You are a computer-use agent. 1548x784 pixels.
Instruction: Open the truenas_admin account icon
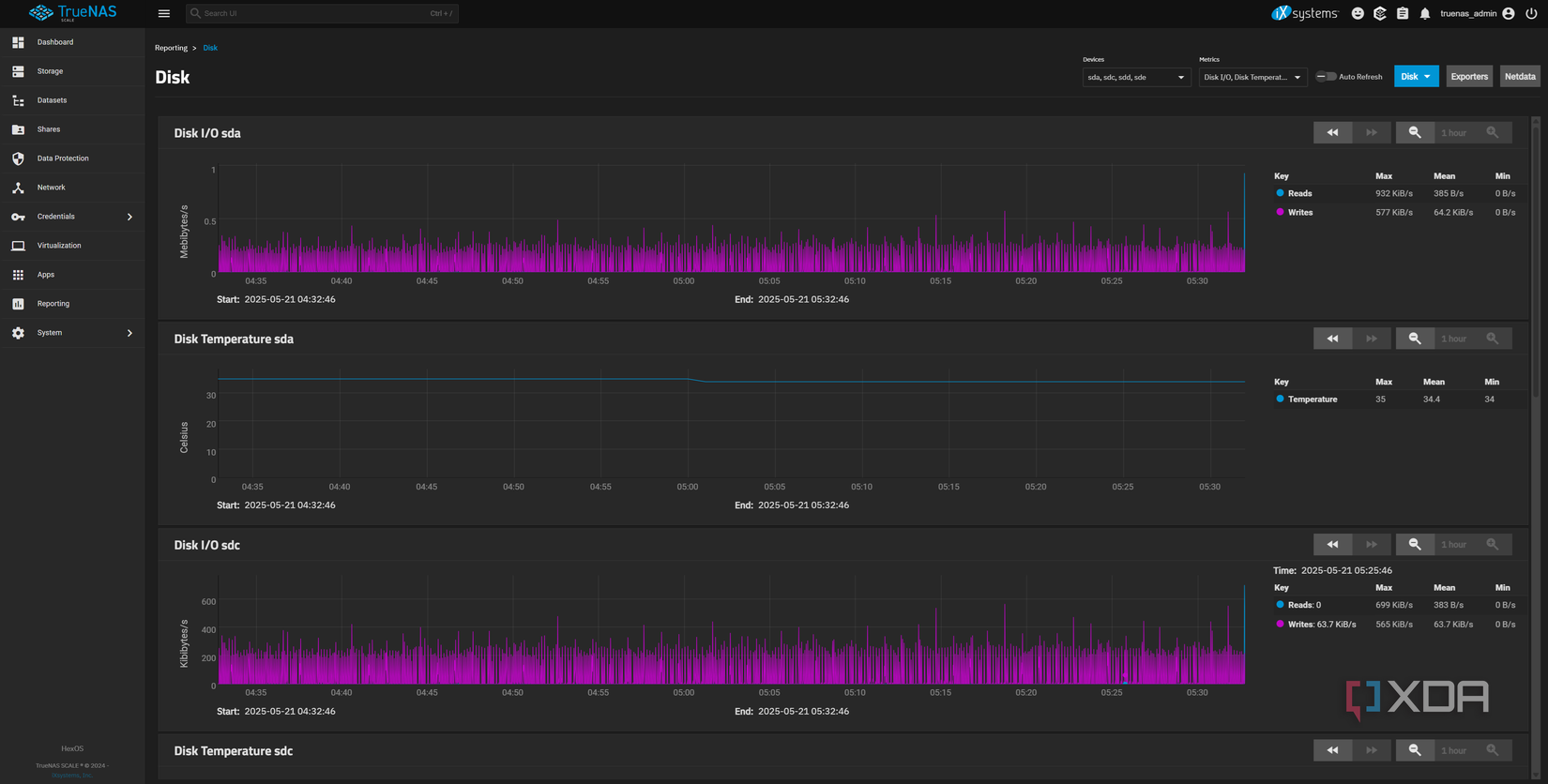(x=1509, y=13)
